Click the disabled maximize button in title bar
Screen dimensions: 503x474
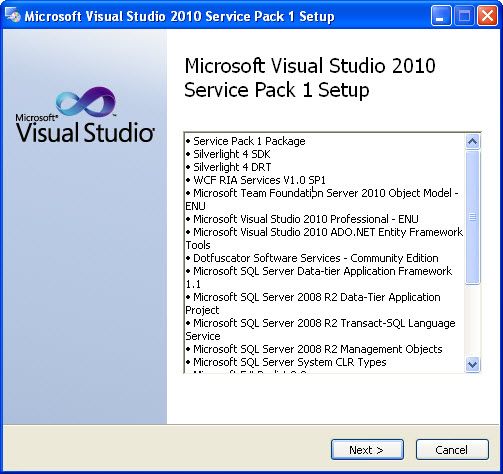click(x=464, y=16)
